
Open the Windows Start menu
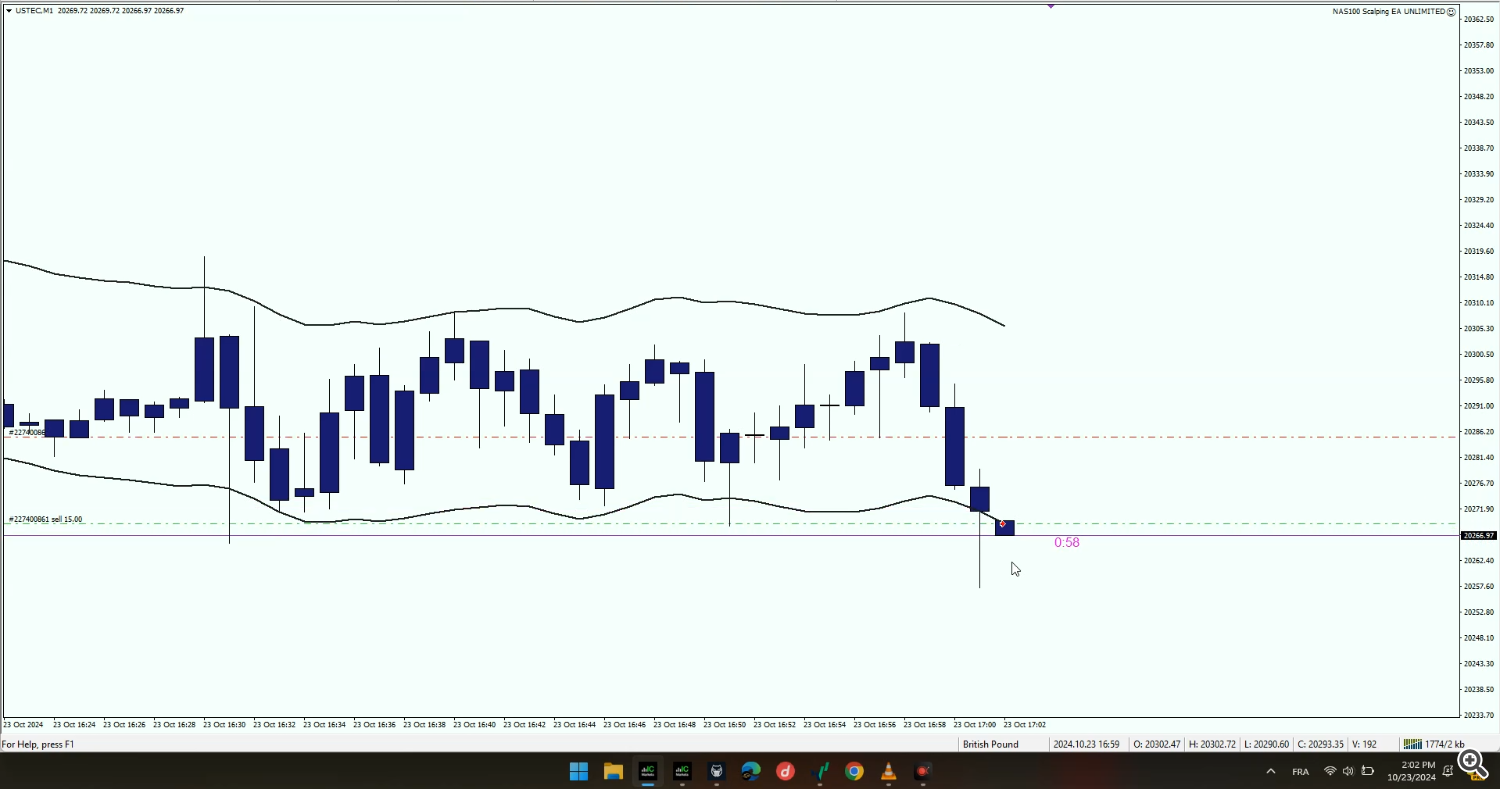[579, 771]
